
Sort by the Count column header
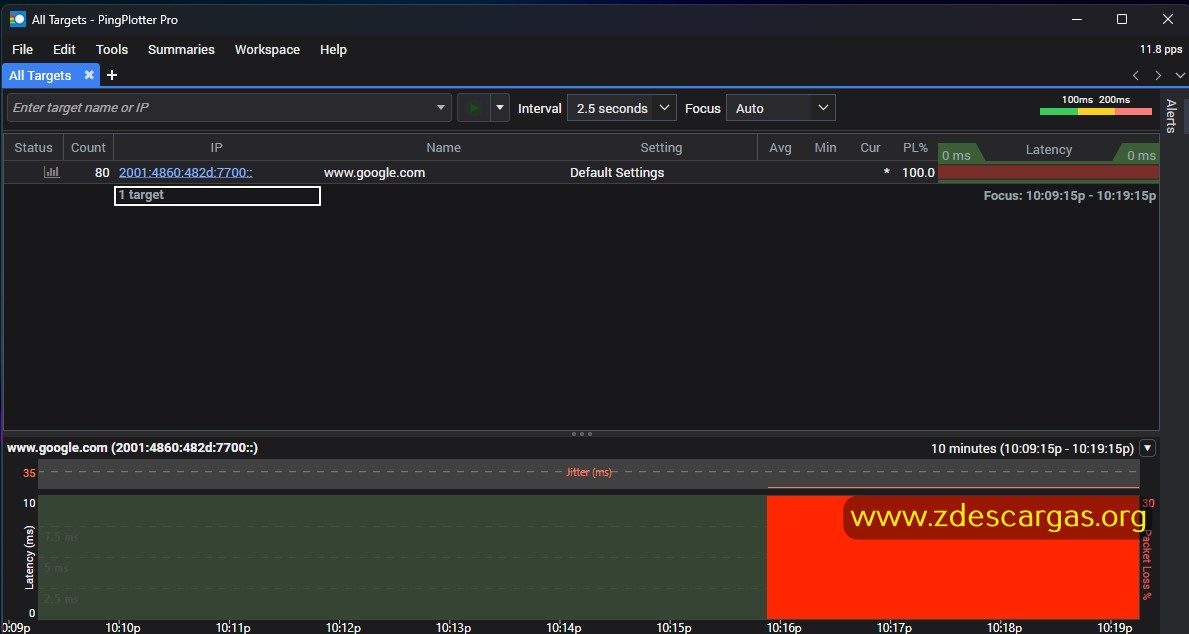88,148
